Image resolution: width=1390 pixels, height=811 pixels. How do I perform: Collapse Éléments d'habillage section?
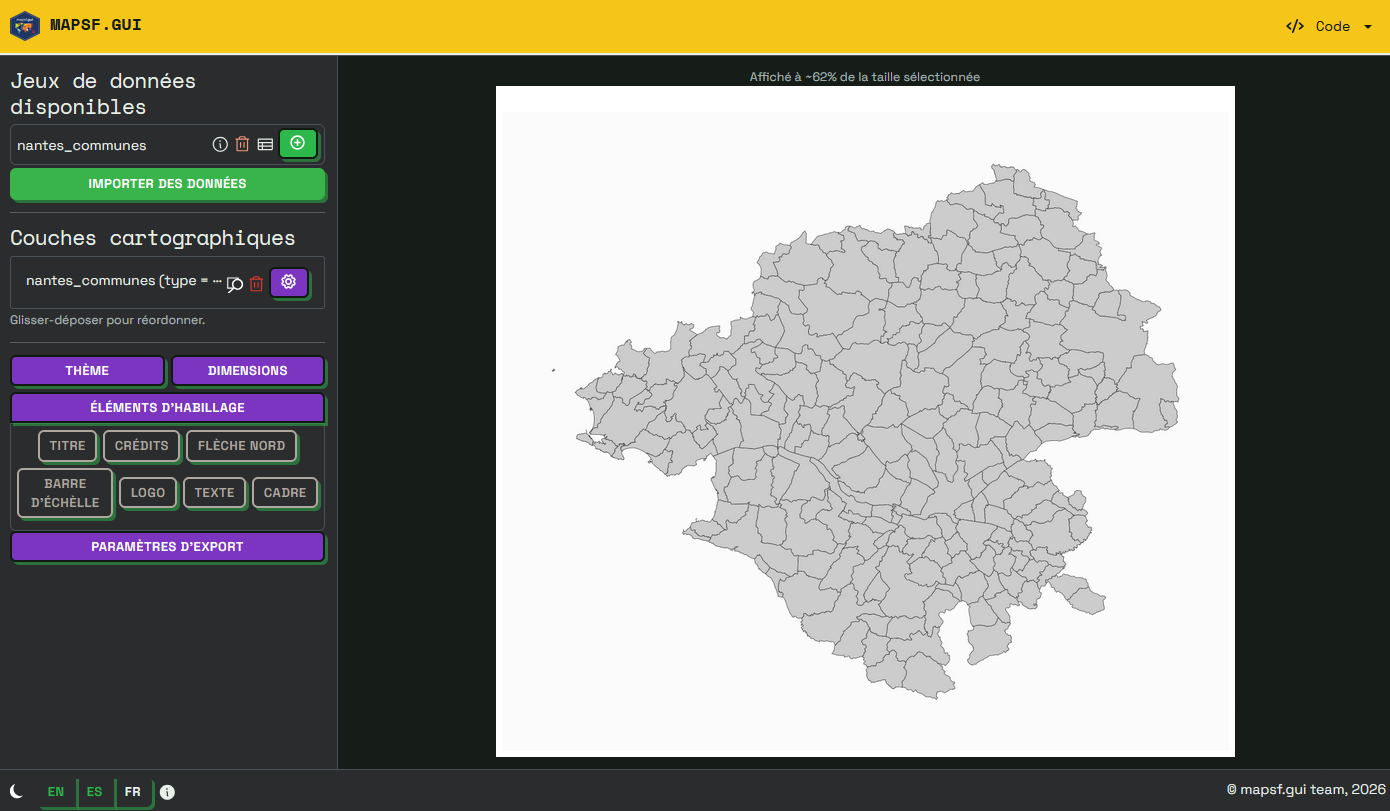167,407
